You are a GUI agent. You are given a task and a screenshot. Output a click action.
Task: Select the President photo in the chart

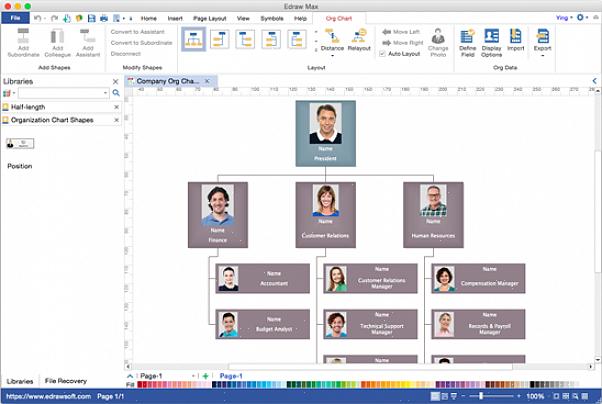click(x=325, y=123)
